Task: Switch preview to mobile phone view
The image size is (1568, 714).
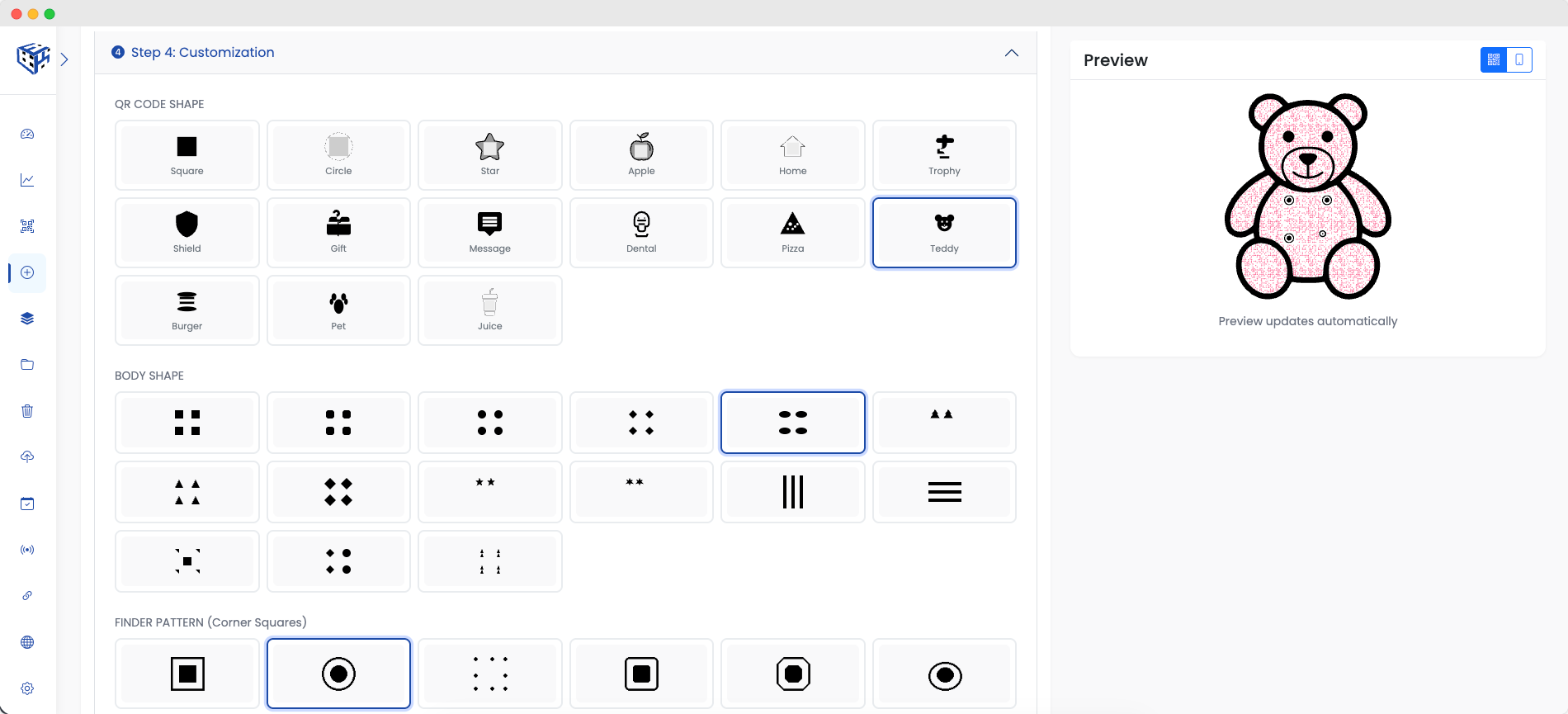Action: tap(1519, 60)
